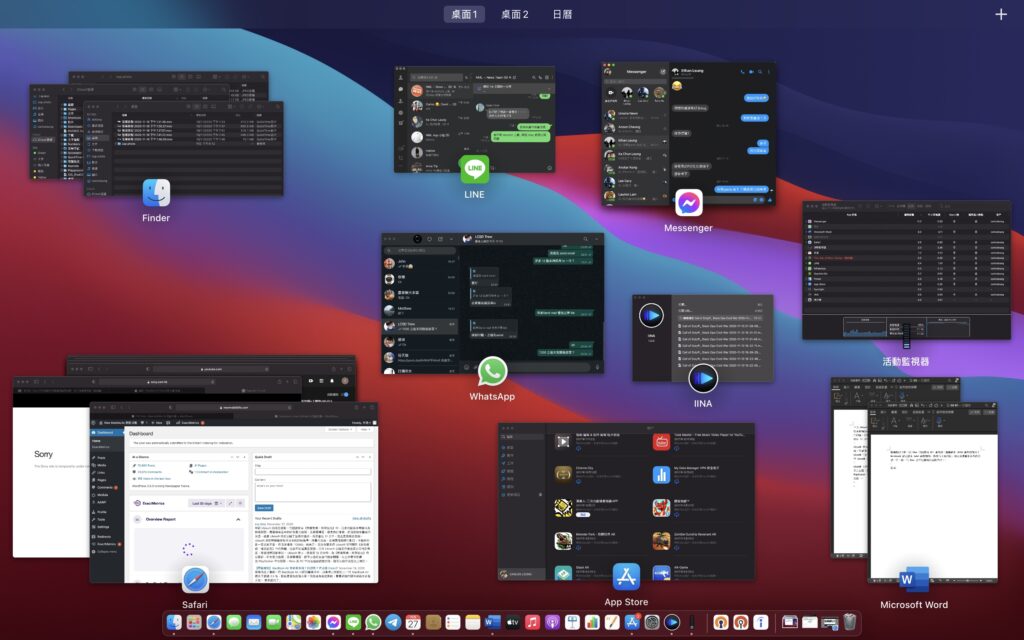Screen dimensions: 1024x640
Task: Click the Photos icon in the Dock
Action: (313, 622)
